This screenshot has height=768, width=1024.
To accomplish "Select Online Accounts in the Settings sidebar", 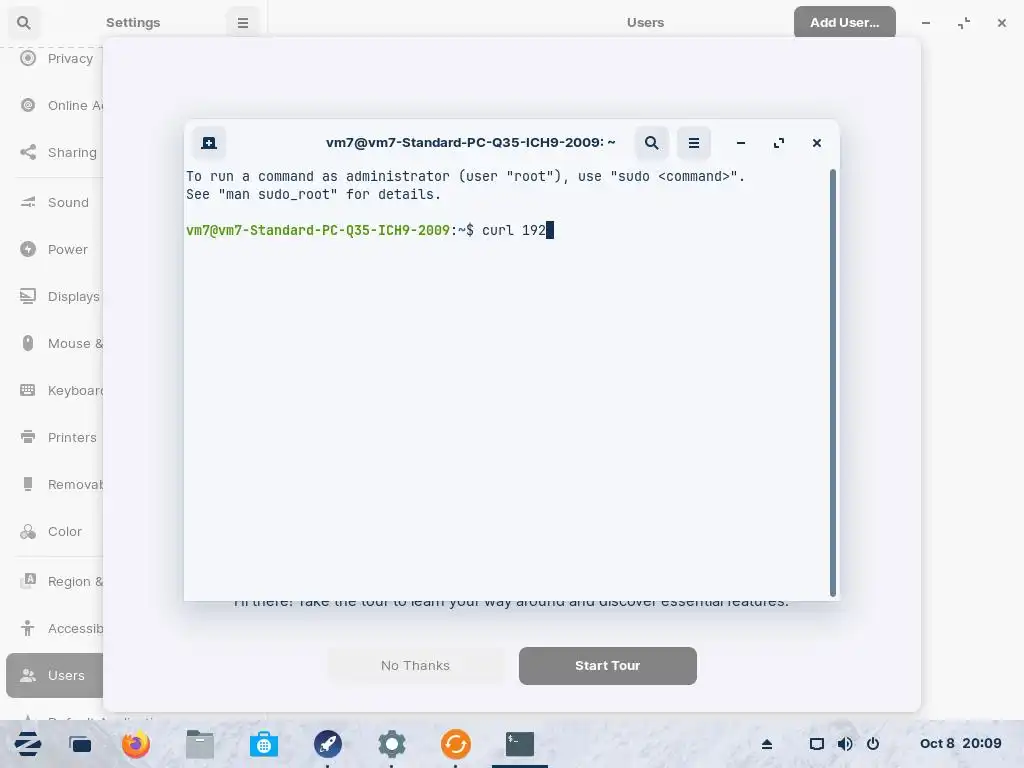I will [x=55, y=105].
